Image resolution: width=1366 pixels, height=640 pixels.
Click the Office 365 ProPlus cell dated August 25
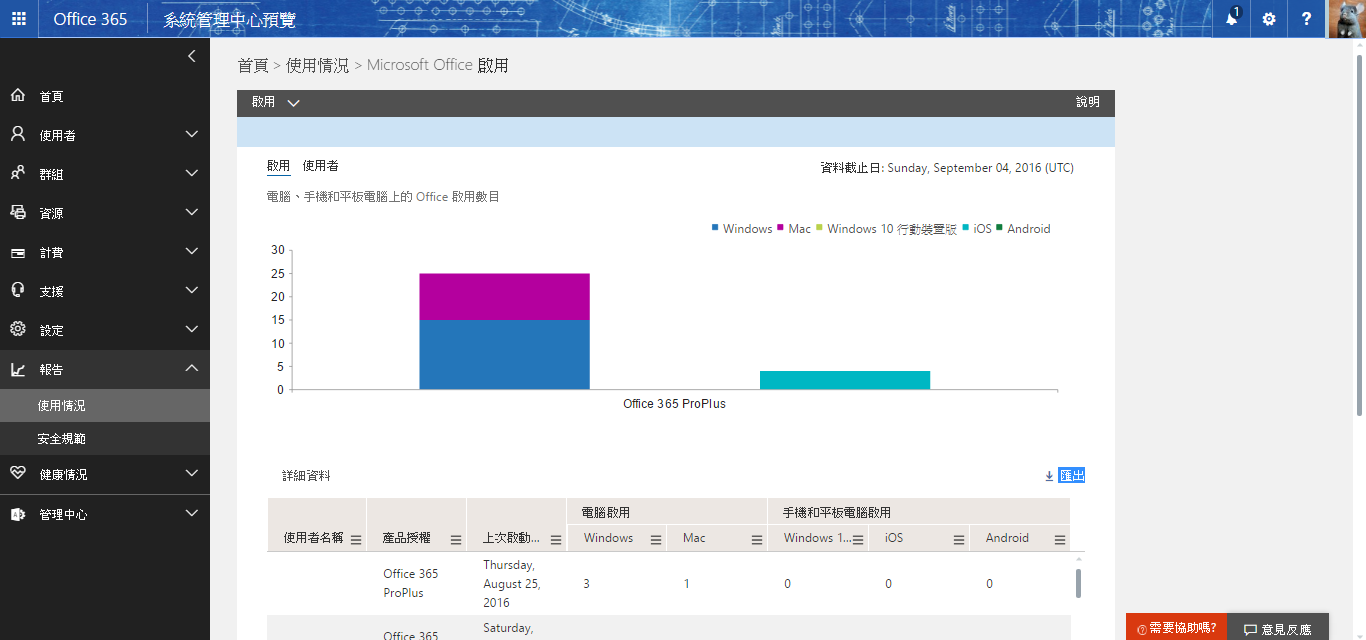[412, 583]
